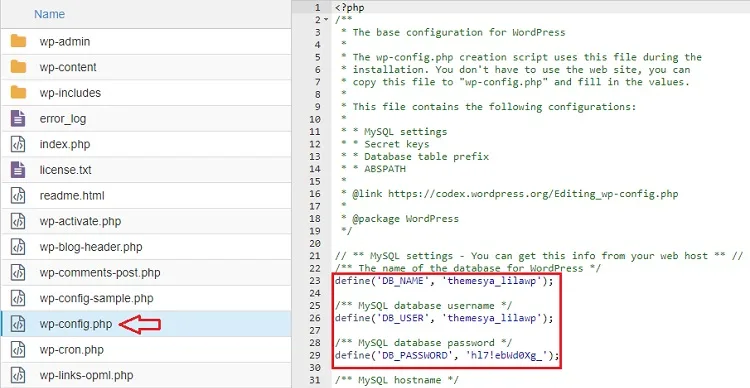This screenshot has width=750, height=388.
Task: Select the wp-content folder name
Action: 68,67
